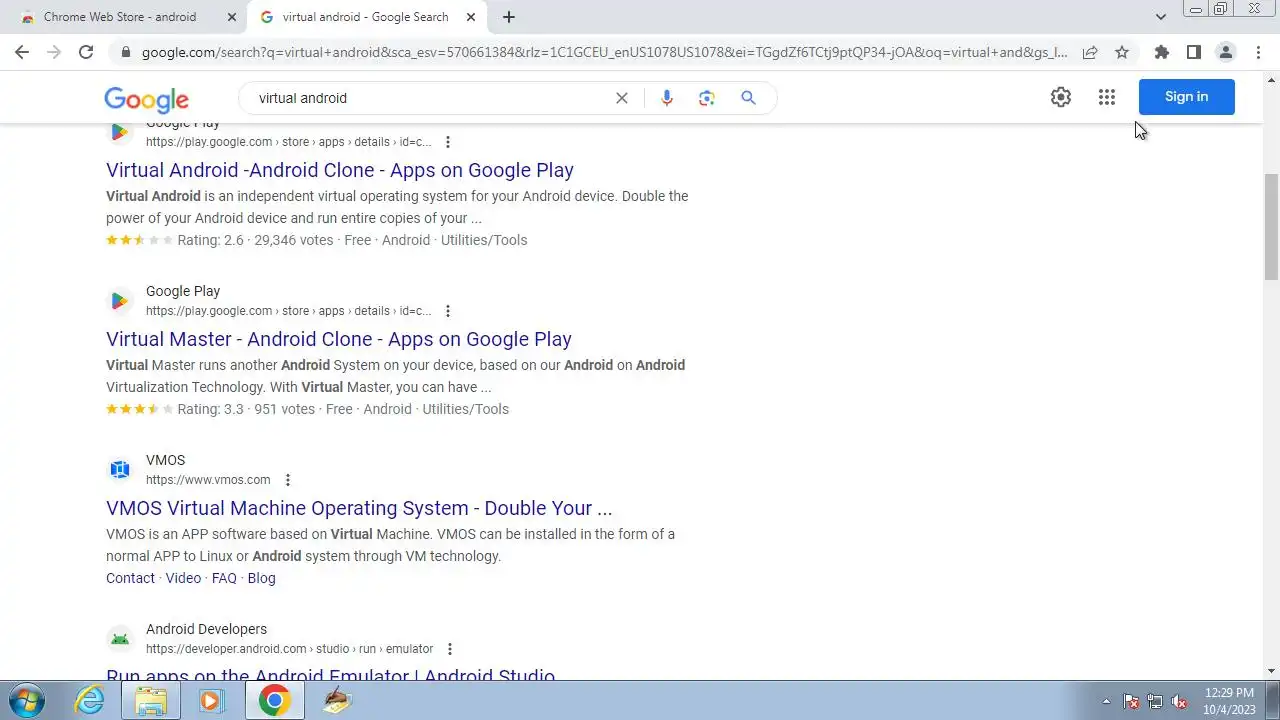
Task: Click Google Play favicon of Virtual Master result
Action: pyautogui.click(x=120, y=300)
